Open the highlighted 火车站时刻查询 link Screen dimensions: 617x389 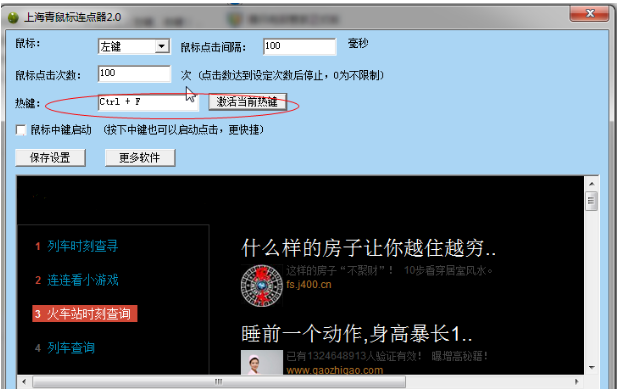click(85, 314)
